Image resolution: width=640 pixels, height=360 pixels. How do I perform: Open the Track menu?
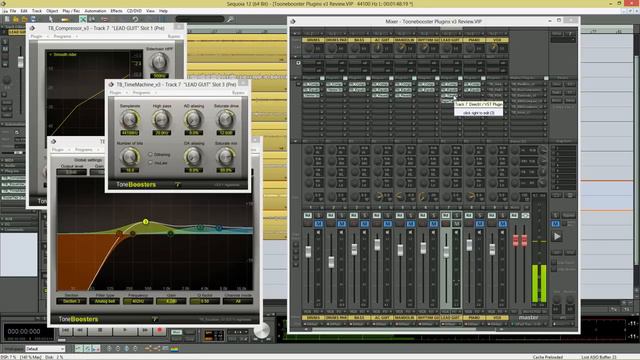point(37,11)
